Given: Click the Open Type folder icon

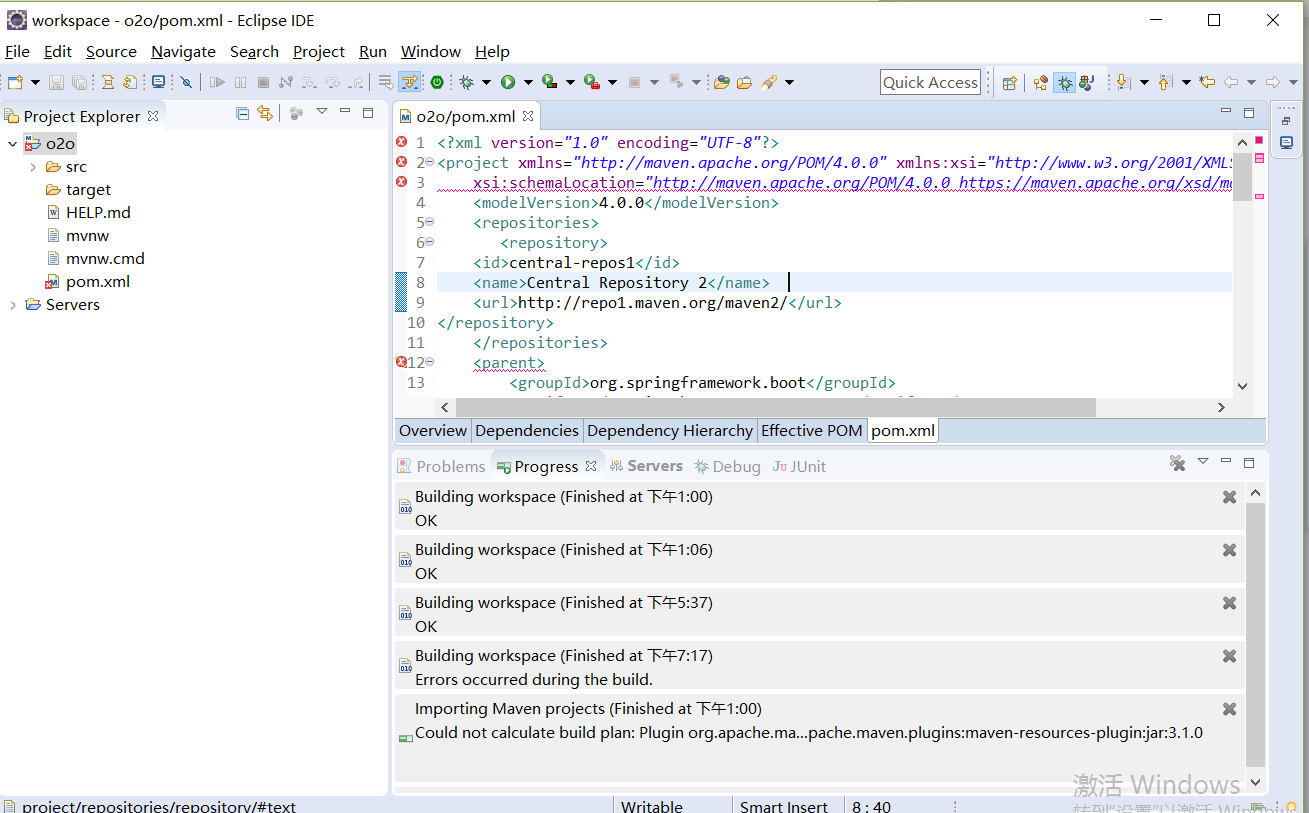Looking at the screenshot, I should click(x=722, y=82).
